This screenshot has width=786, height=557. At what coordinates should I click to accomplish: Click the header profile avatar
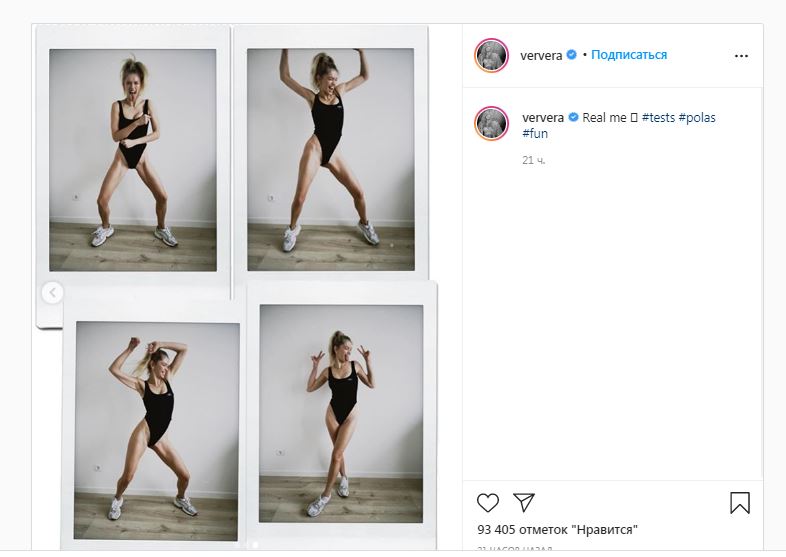(492, 56)
